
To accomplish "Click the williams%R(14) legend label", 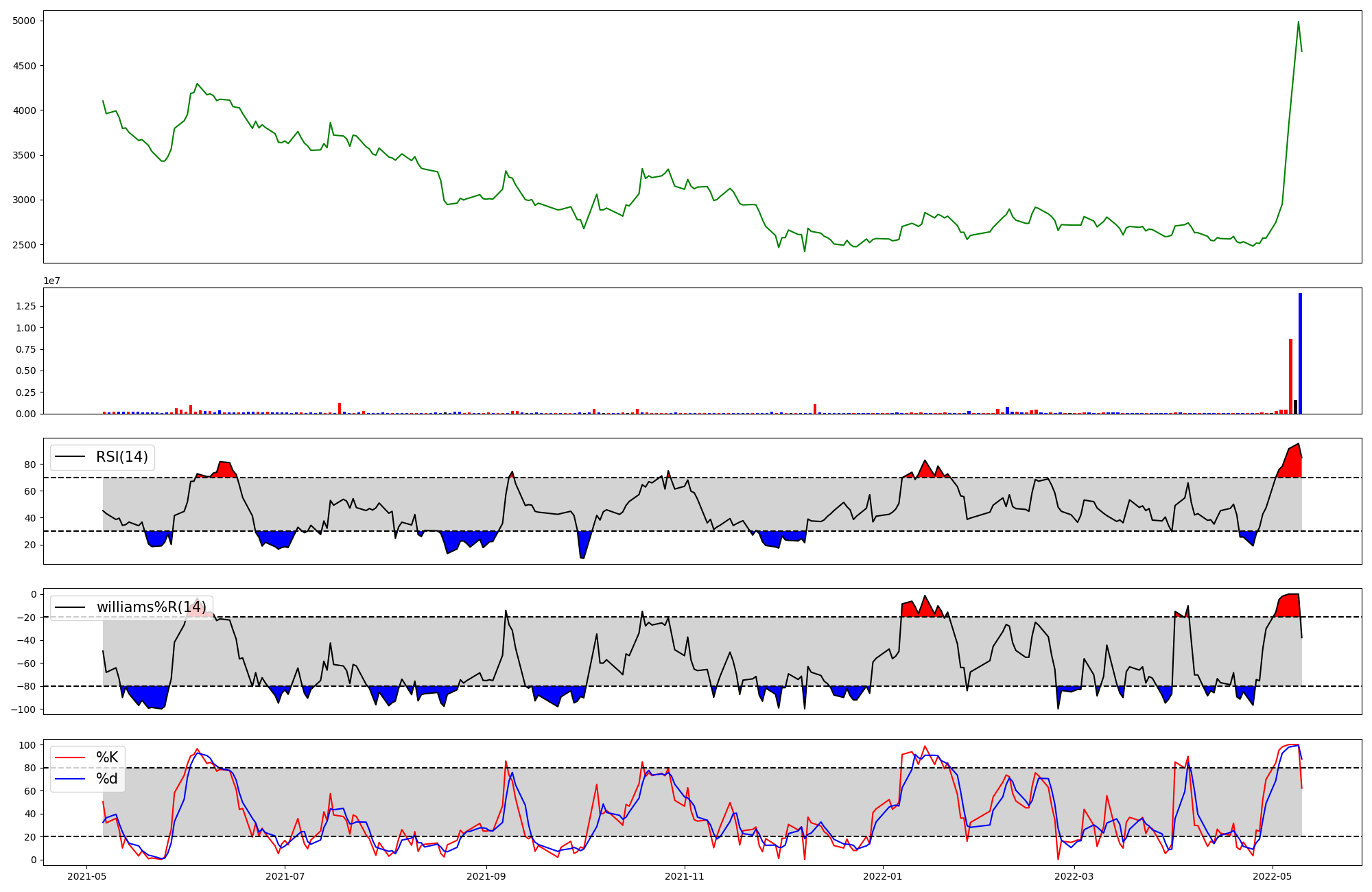I will (x=151, y=607).
